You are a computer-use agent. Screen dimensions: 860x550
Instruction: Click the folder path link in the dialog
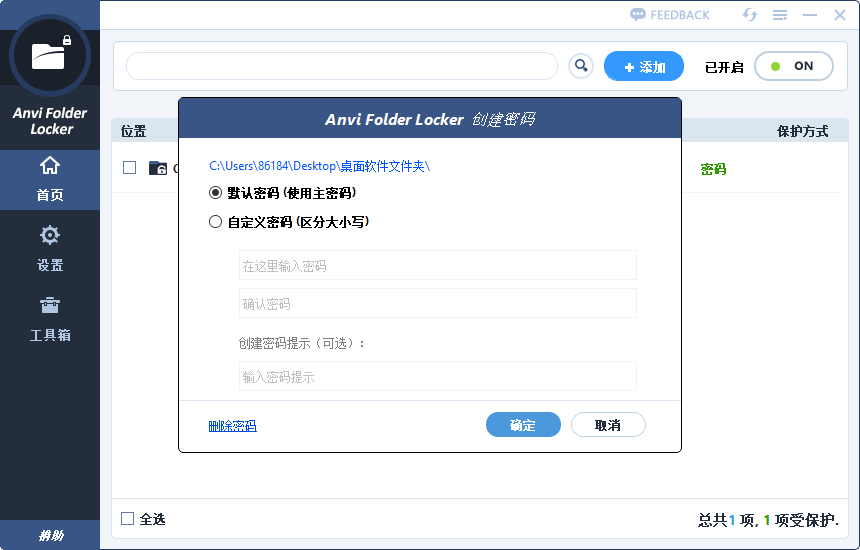tap(320, 166)
